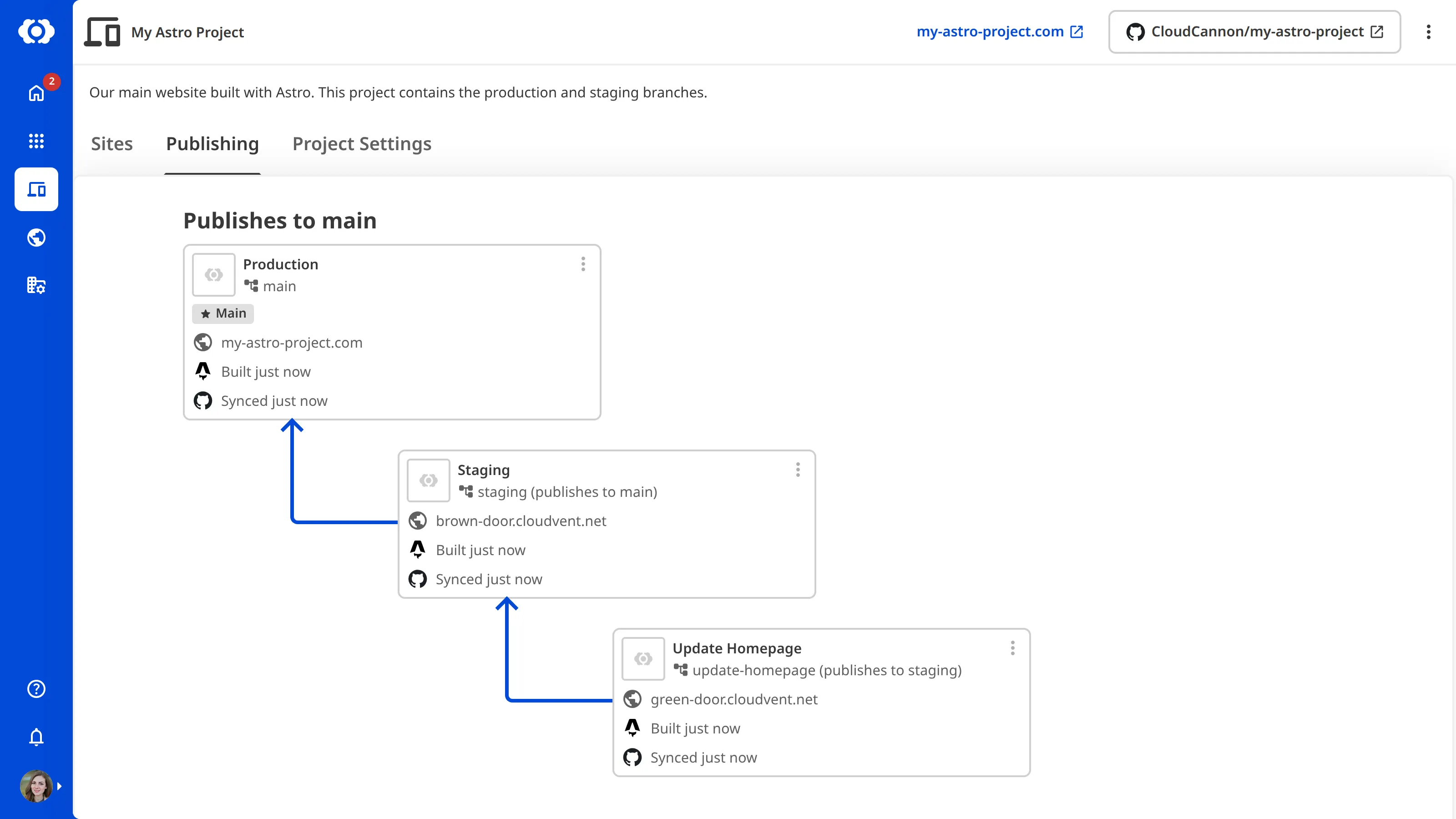Screen dimensions: 1456x819
Task: Click 'Synced just now' in Update Homepage card
Action: pos(704,758)
